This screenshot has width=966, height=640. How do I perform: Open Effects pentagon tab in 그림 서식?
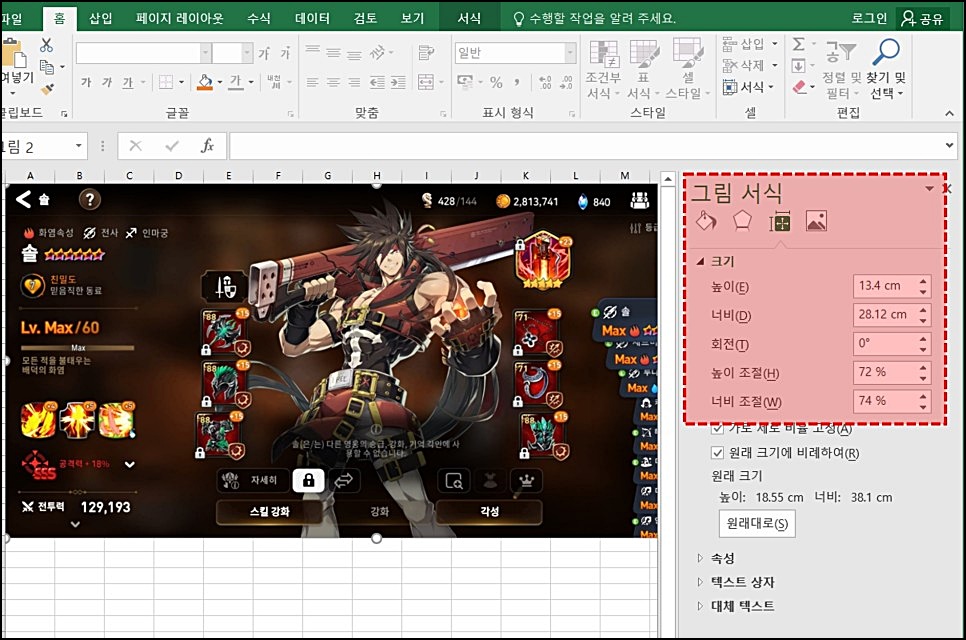742,221
